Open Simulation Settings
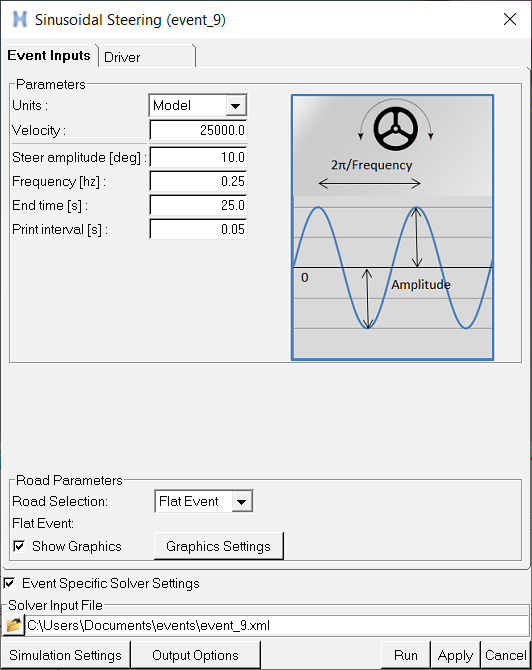This screenshot has height=670, width=532. [65, 655]
